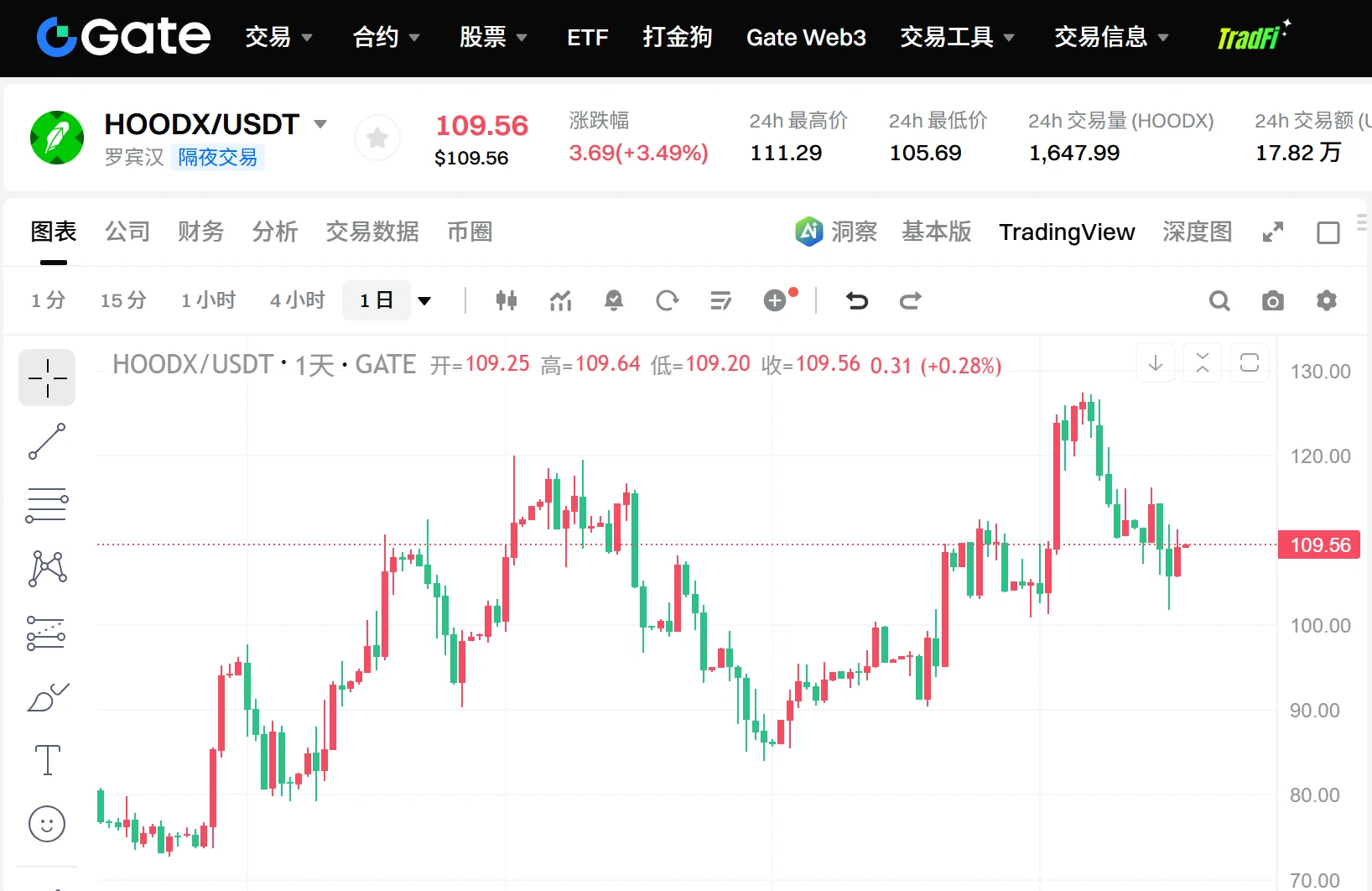Select the forecast measurement tool
This screenshot has height=891, width=1372.
click(x=47, y=633)
